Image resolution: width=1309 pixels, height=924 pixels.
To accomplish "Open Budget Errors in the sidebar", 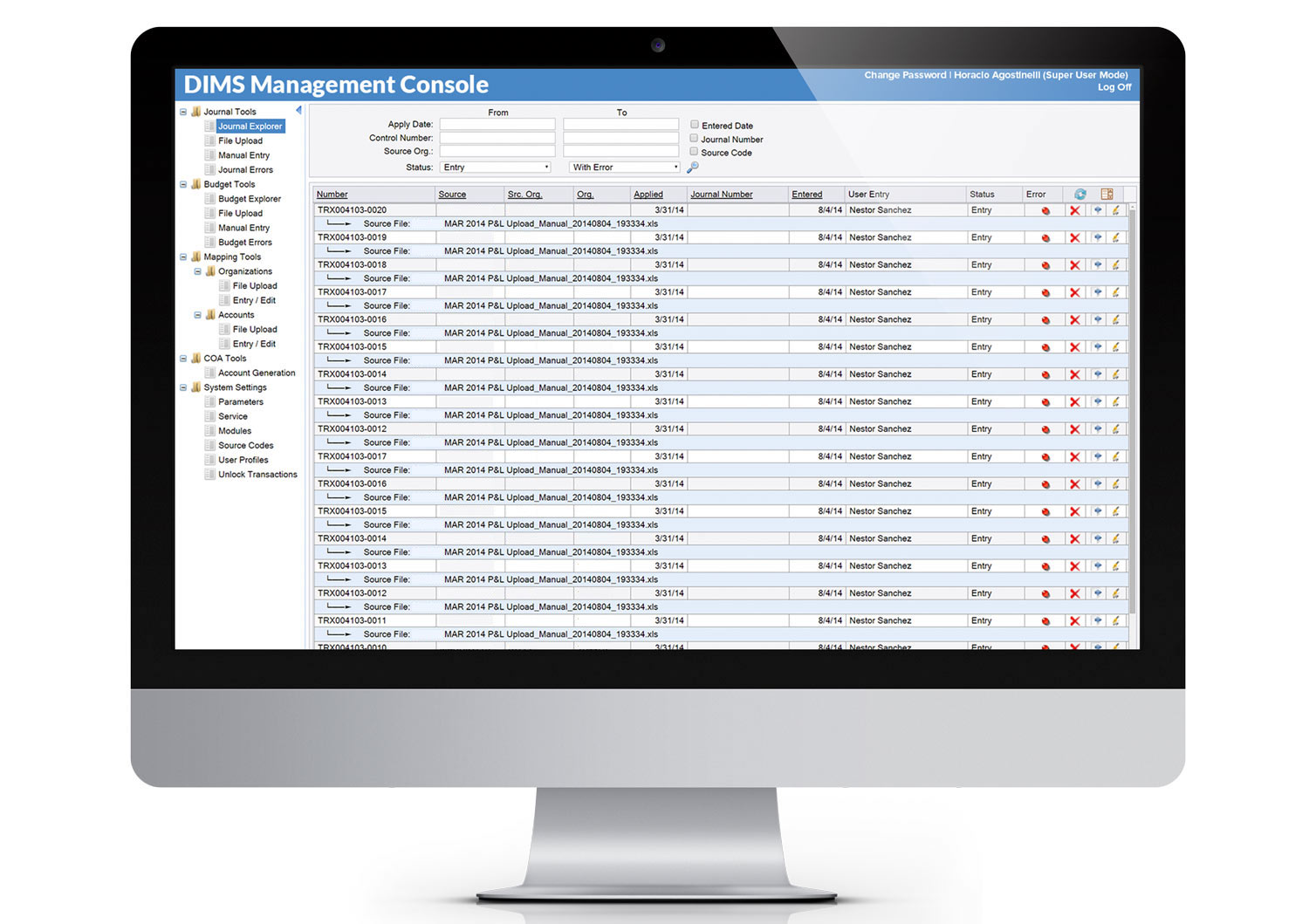I will coord(245,242).
